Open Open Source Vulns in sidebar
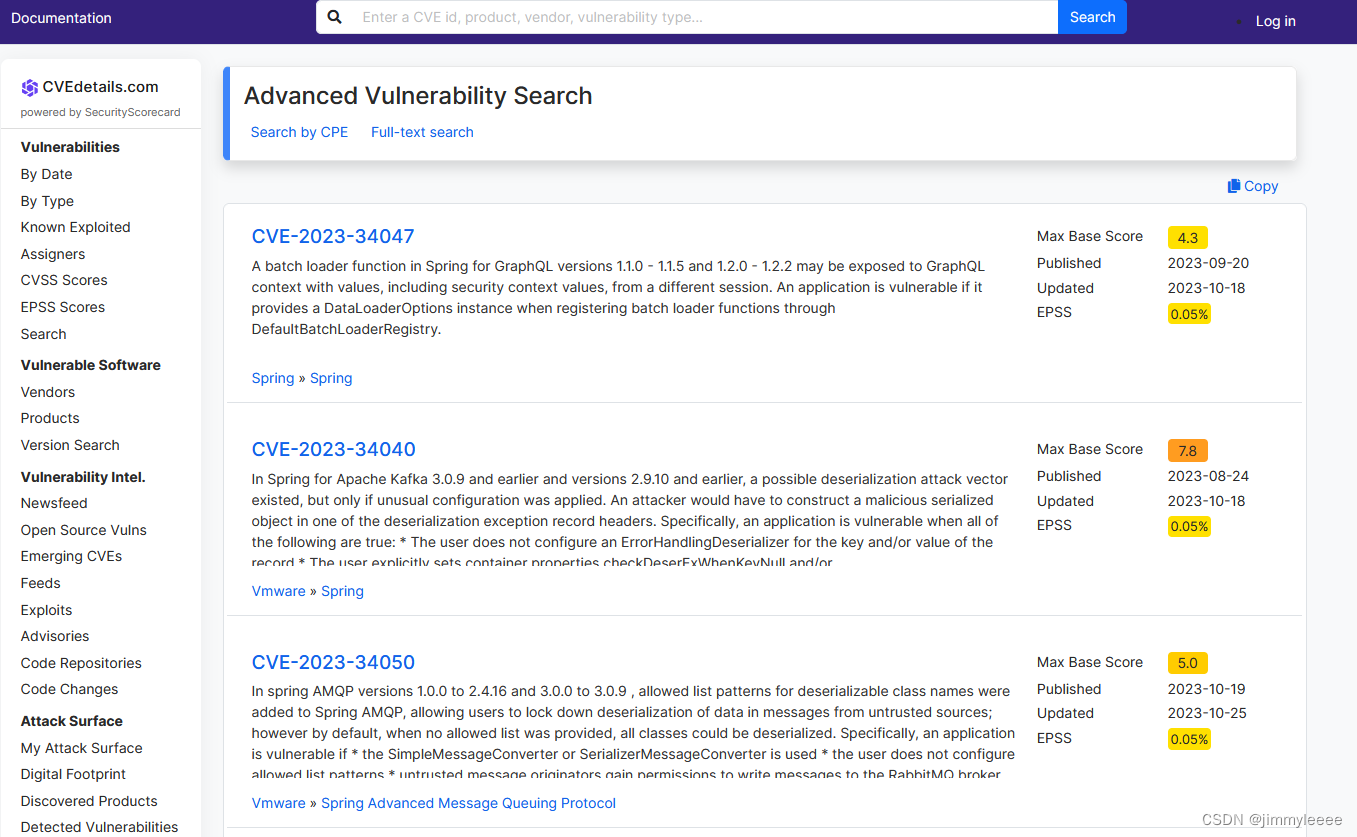Viewport: 1357px width, 837px height. pyautogui.click(x=84, y=530)
